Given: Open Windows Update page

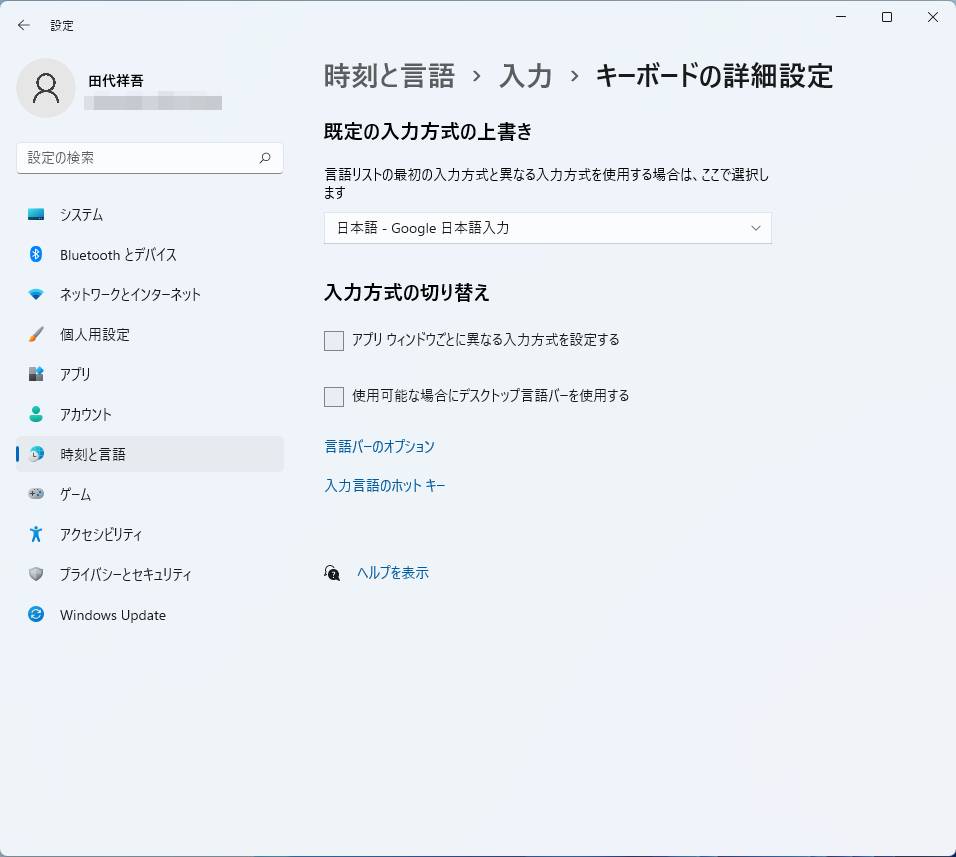Looking at the screenshot, I should (x=150, y=614).
